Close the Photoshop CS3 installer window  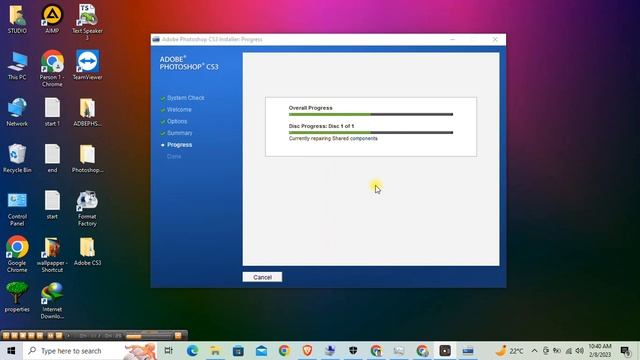point(495,40)
